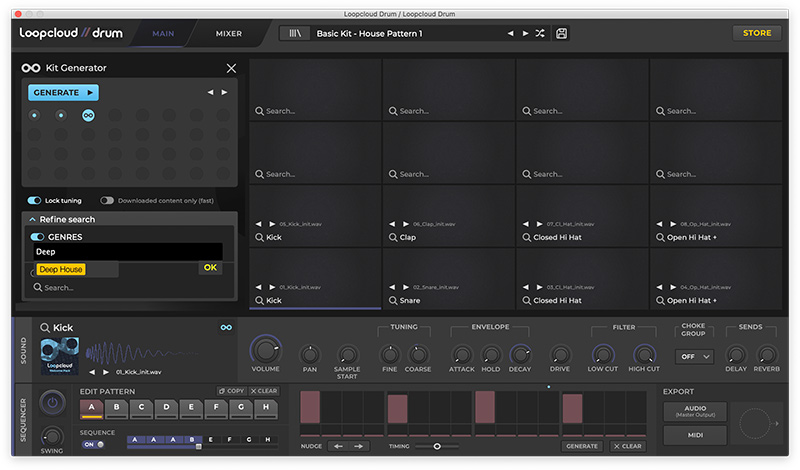Show previous generated kit in Kit Generator

pos(210,92)
